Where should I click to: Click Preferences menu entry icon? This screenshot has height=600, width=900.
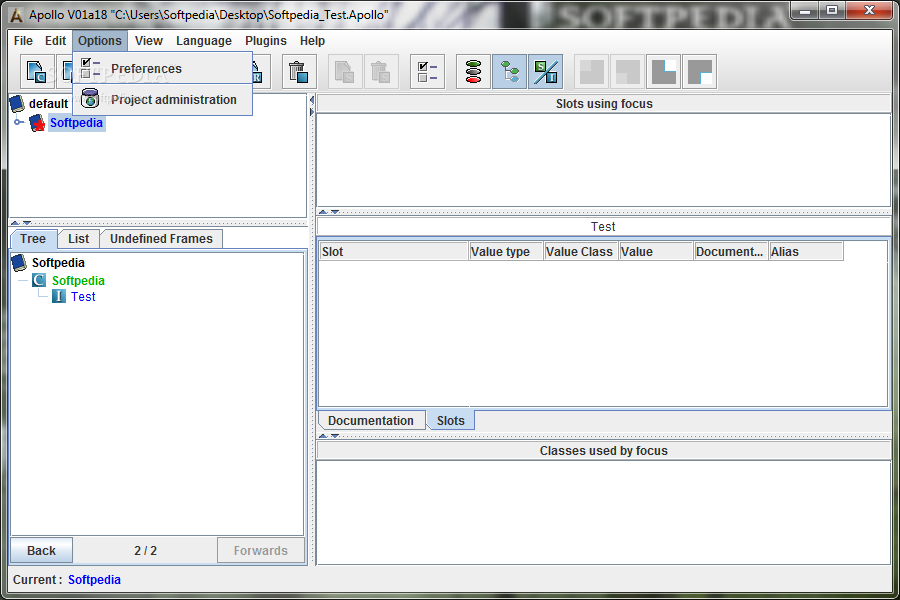[x=90, y=68]
